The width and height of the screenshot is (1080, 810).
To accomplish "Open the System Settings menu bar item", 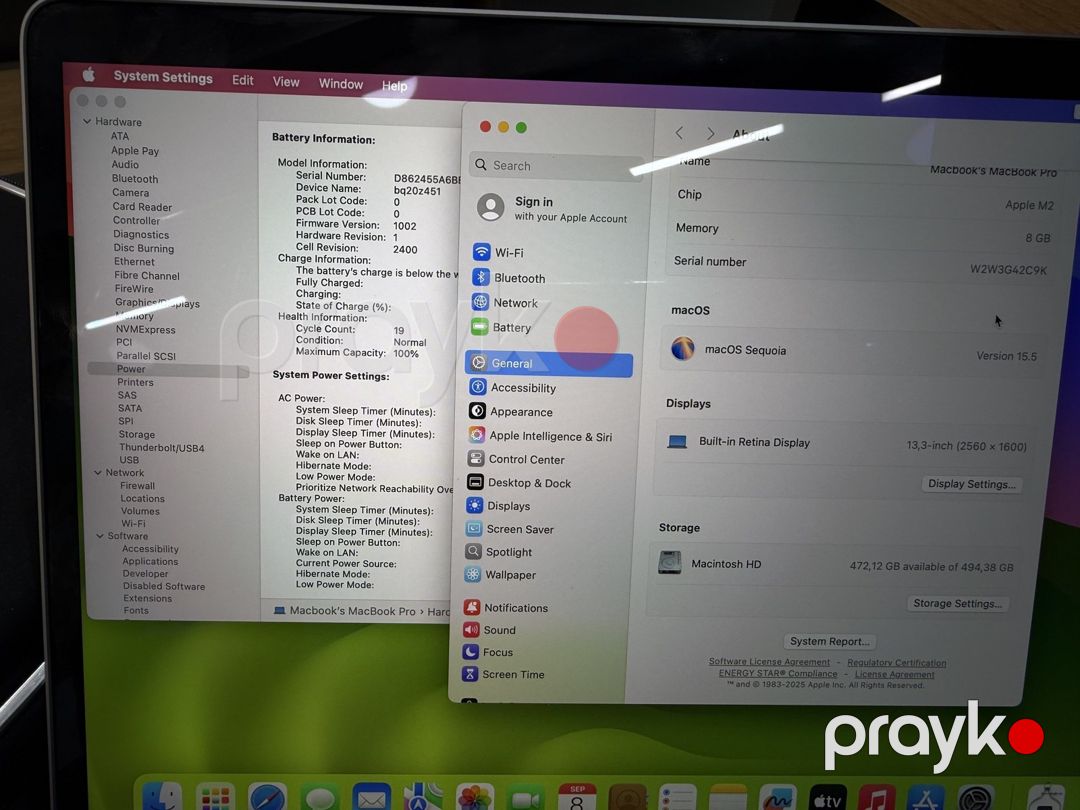I will (x=163, y=77).
